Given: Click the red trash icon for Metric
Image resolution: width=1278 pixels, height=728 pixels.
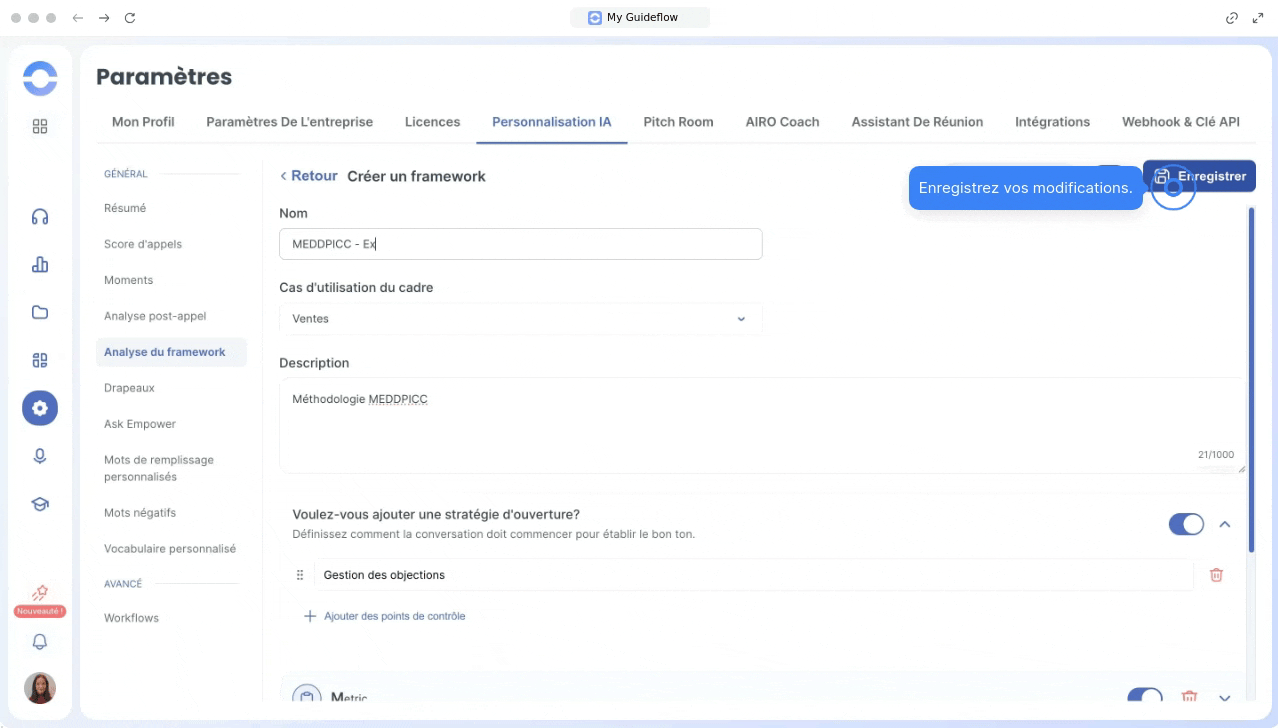Looking at the screenshot, I should [x=1189, y=697].
